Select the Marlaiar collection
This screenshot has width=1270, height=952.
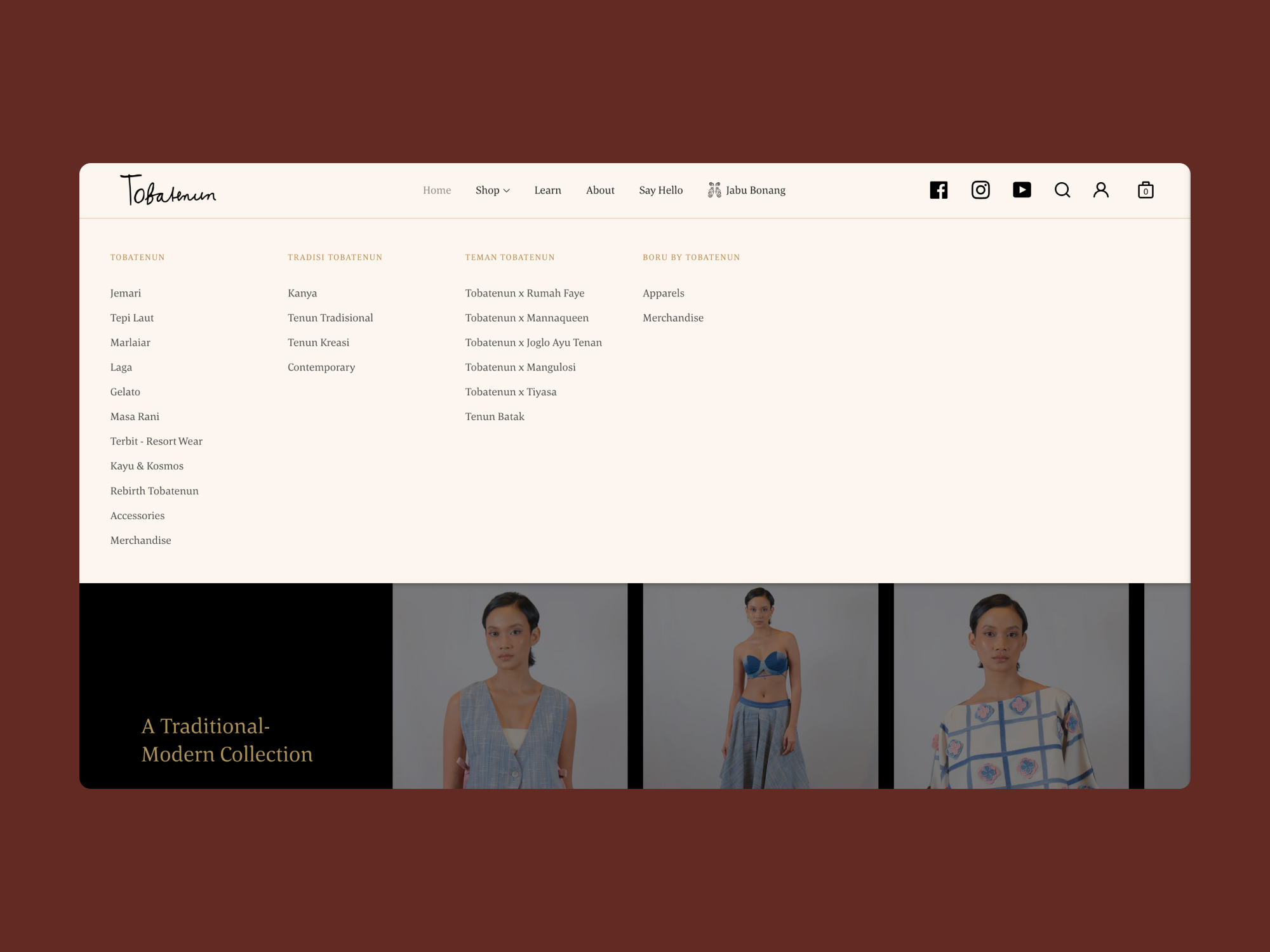(x=130, y=343)
